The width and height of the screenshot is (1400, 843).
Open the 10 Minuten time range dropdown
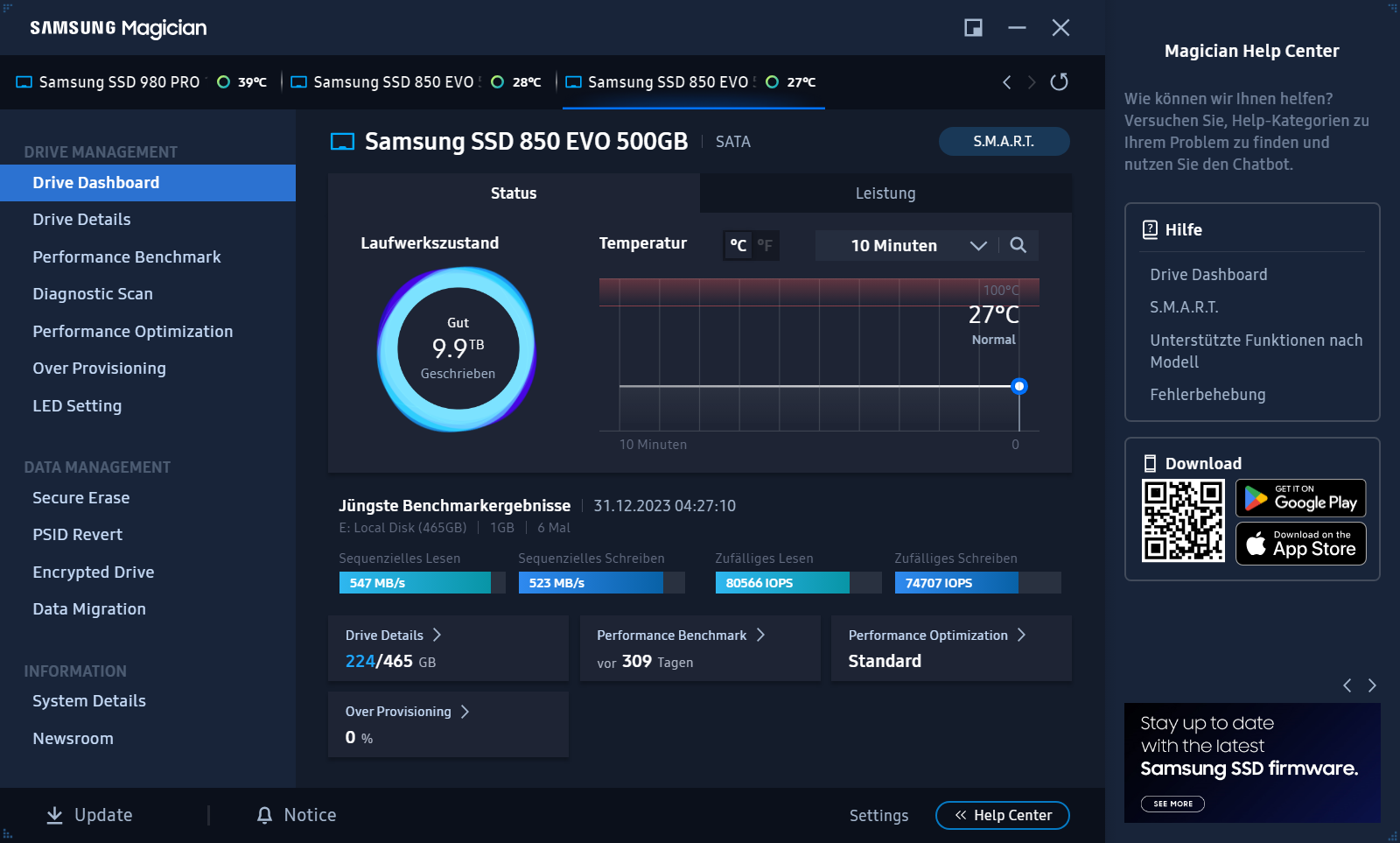(906, 246)
